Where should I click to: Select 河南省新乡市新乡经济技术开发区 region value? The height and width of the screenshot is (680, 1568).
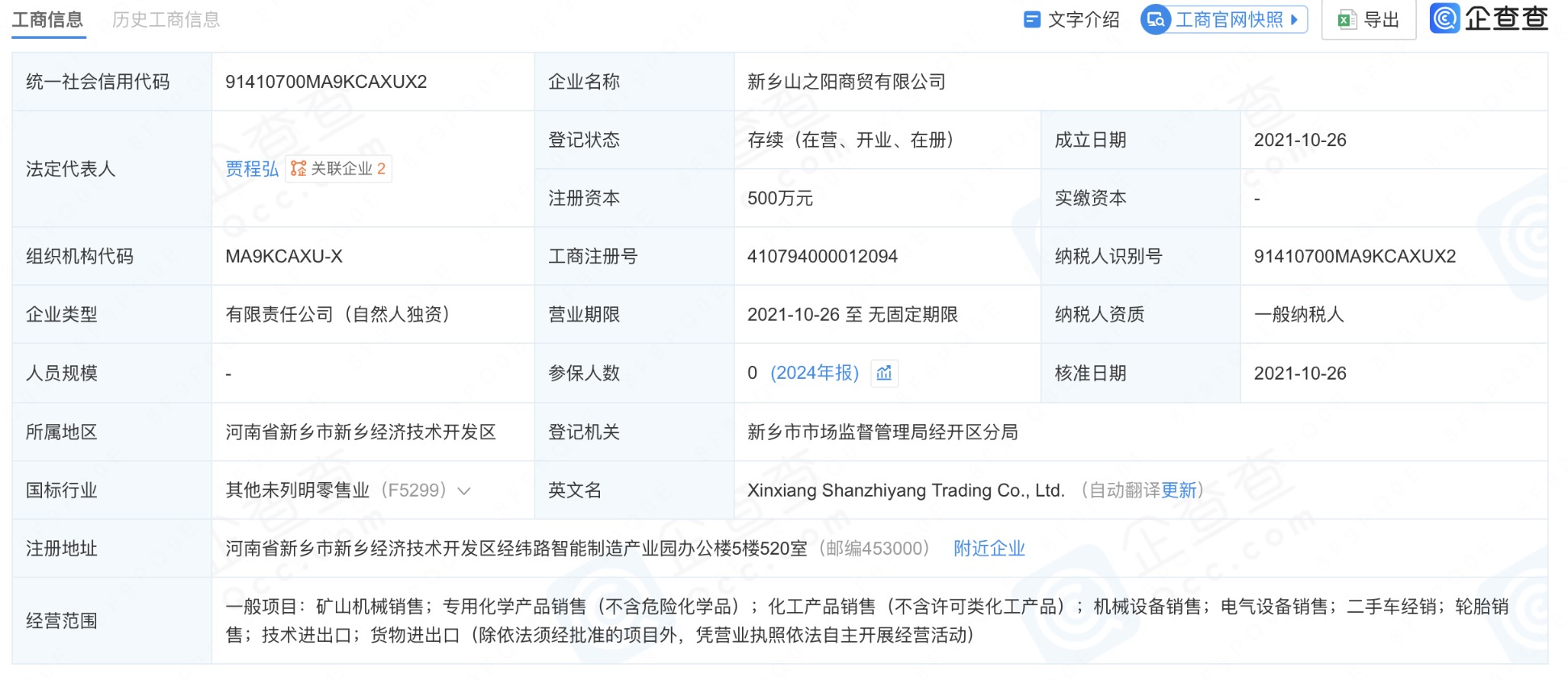point(360,432)
